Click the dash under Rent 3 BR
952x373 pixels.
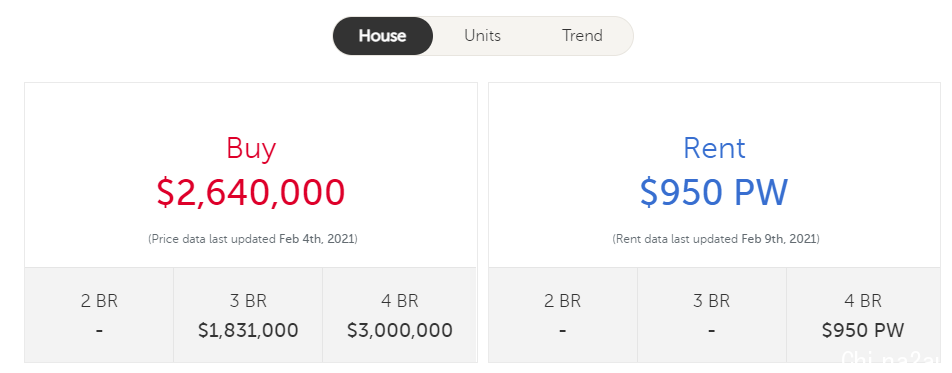click(712, 331)
